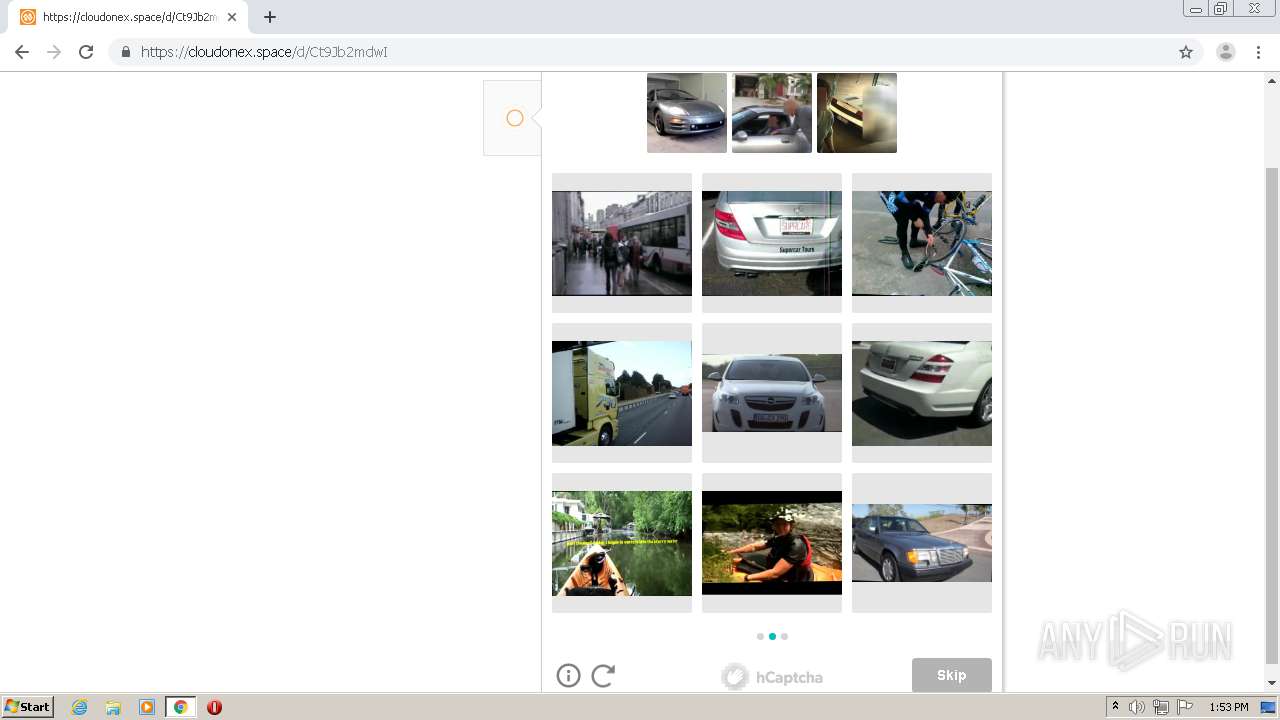The image size is (1280, 720).
Task: Close the cloudonex.space tab
Action: [232, 17]
